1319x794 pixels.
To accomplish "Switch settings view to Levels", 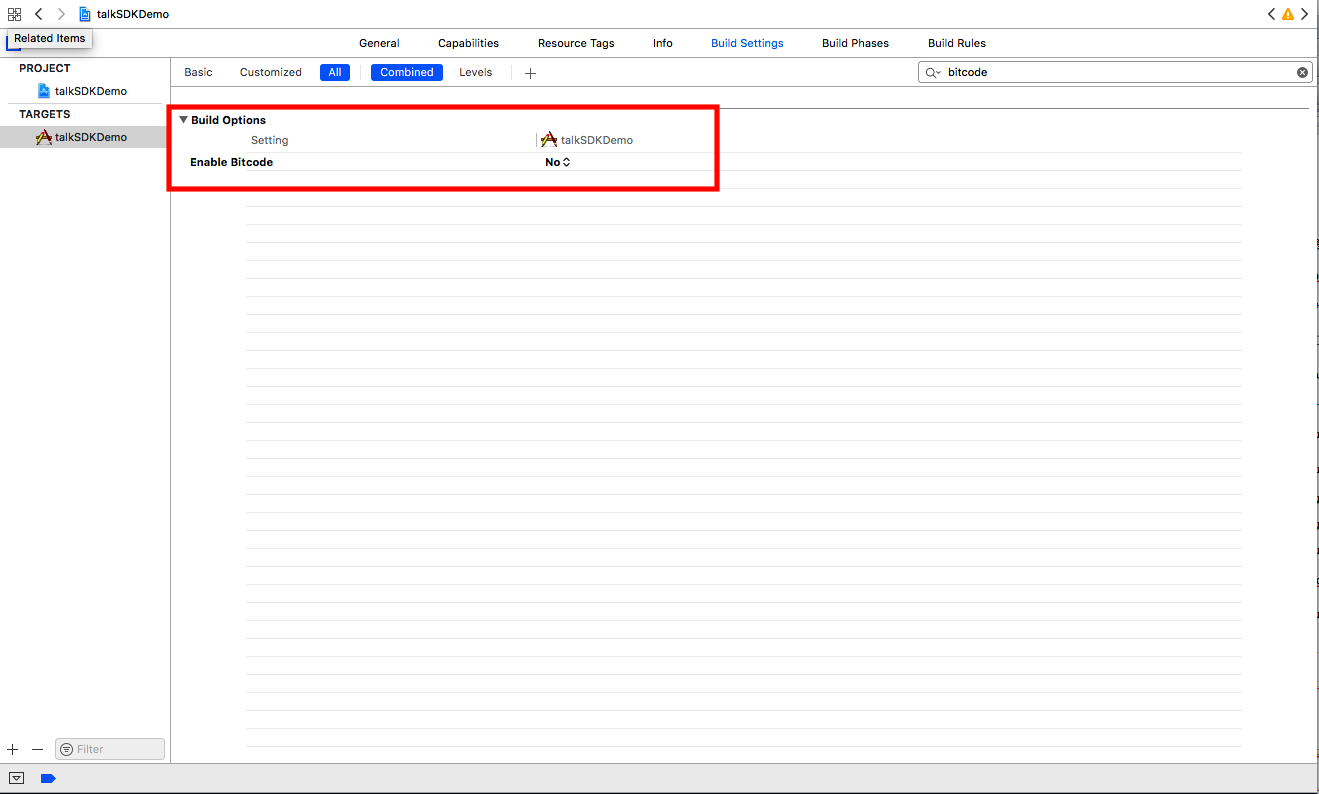I will [475, 72].
